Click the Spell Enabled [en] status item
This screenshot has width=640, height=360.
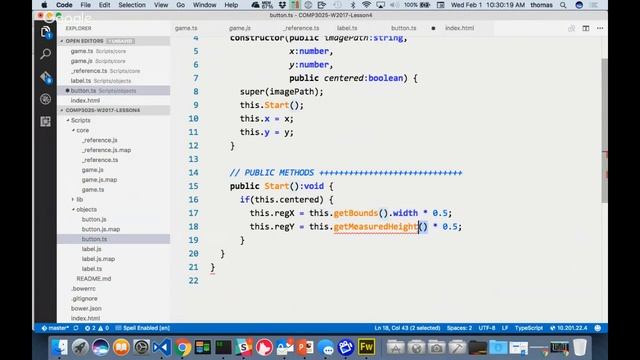(143, 328)
